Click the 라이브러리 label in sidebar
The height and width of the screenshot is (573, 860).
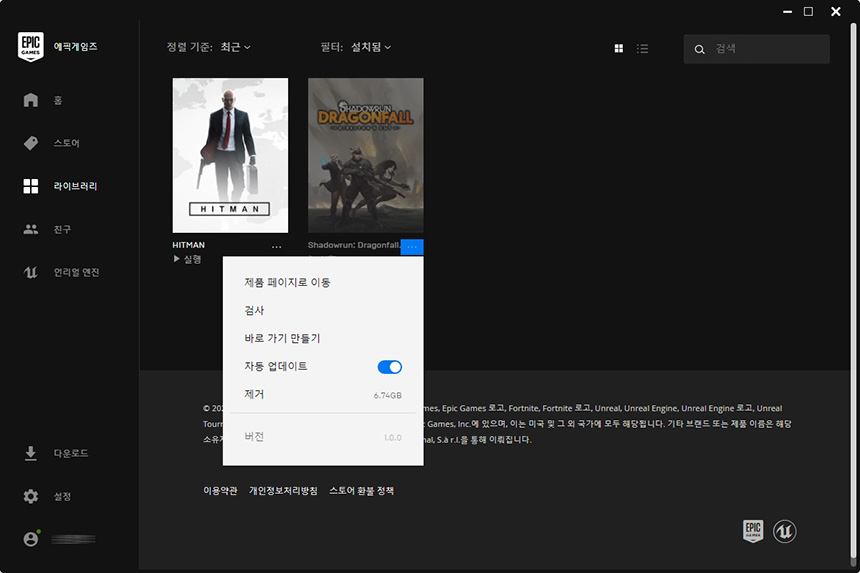[x=75, y=186]
